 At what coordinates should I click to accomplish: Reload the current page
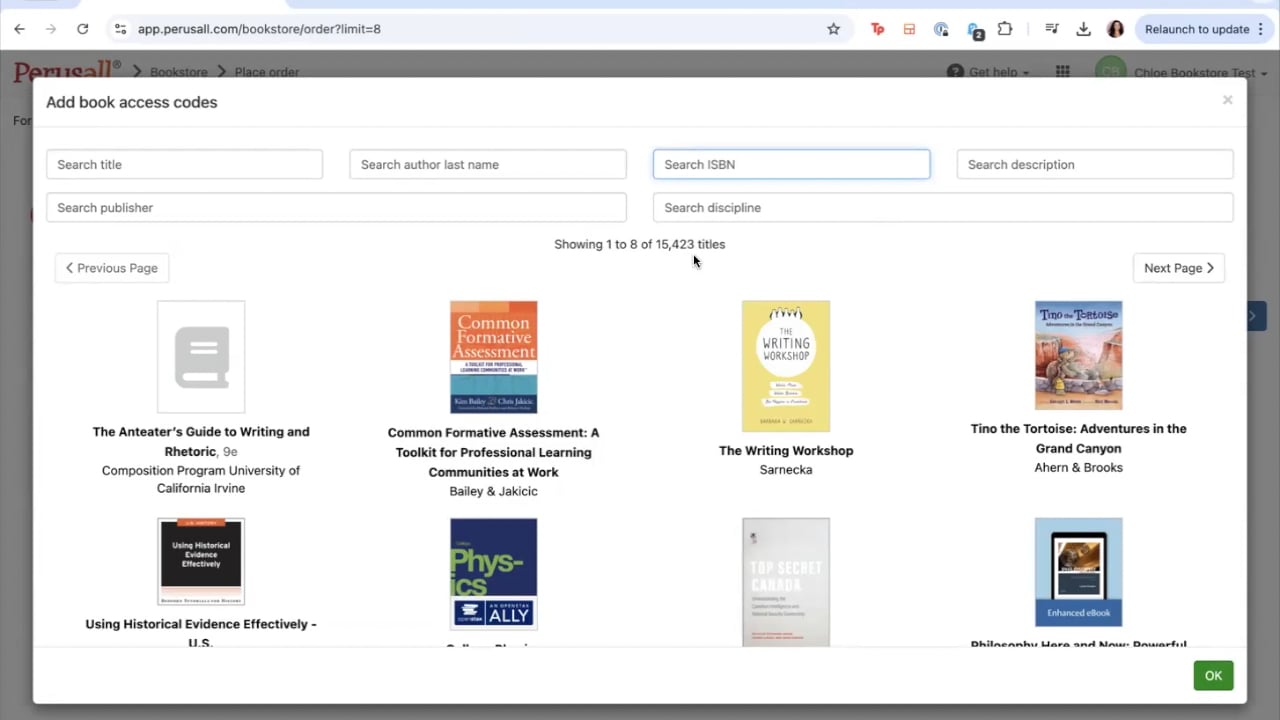click(x=83, y=29)
